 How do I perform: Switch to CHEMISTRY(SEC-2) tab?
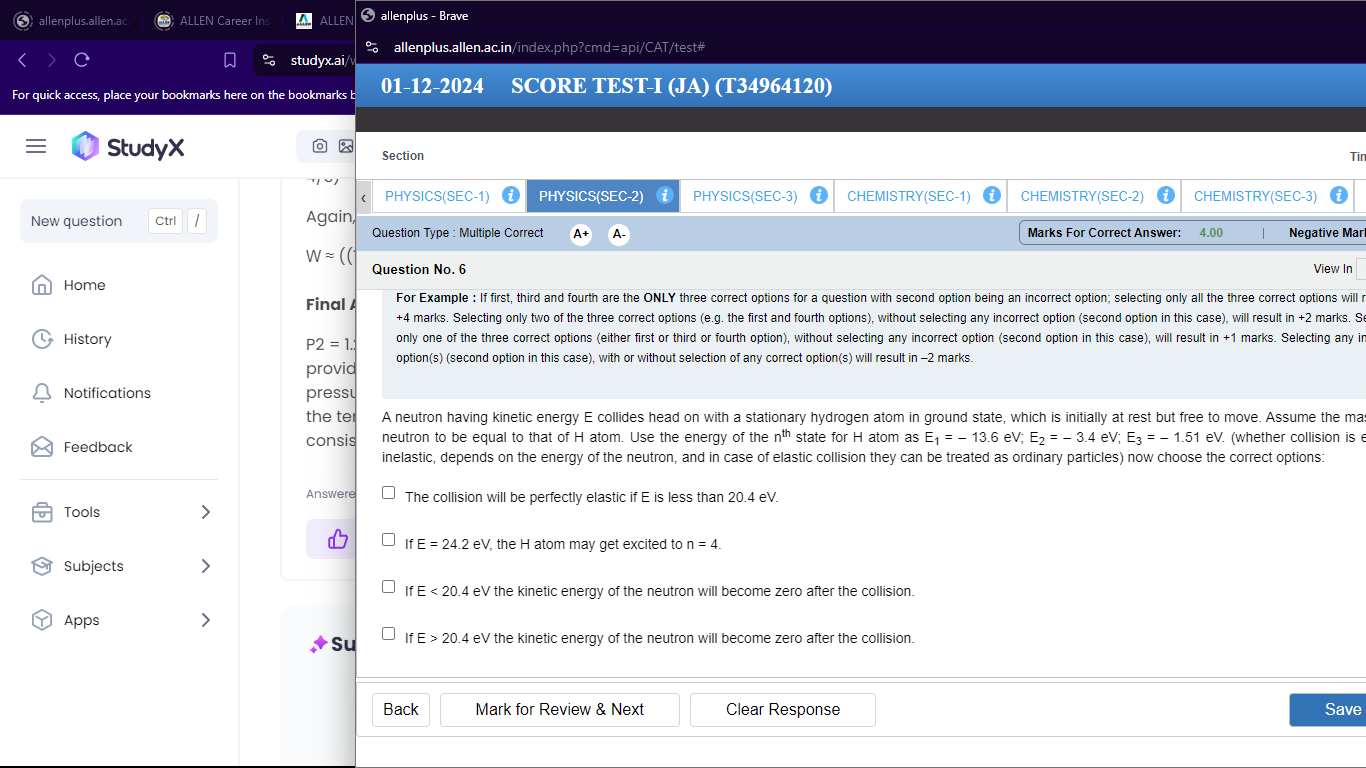coord(1094,196)
